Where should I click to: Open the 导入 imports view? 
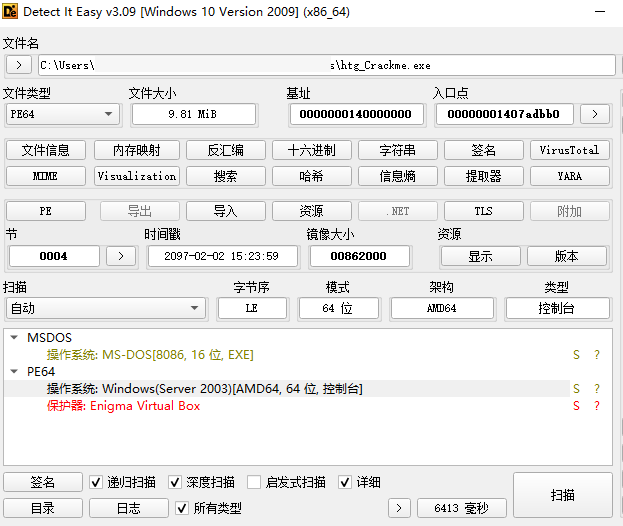pos(226,211)
